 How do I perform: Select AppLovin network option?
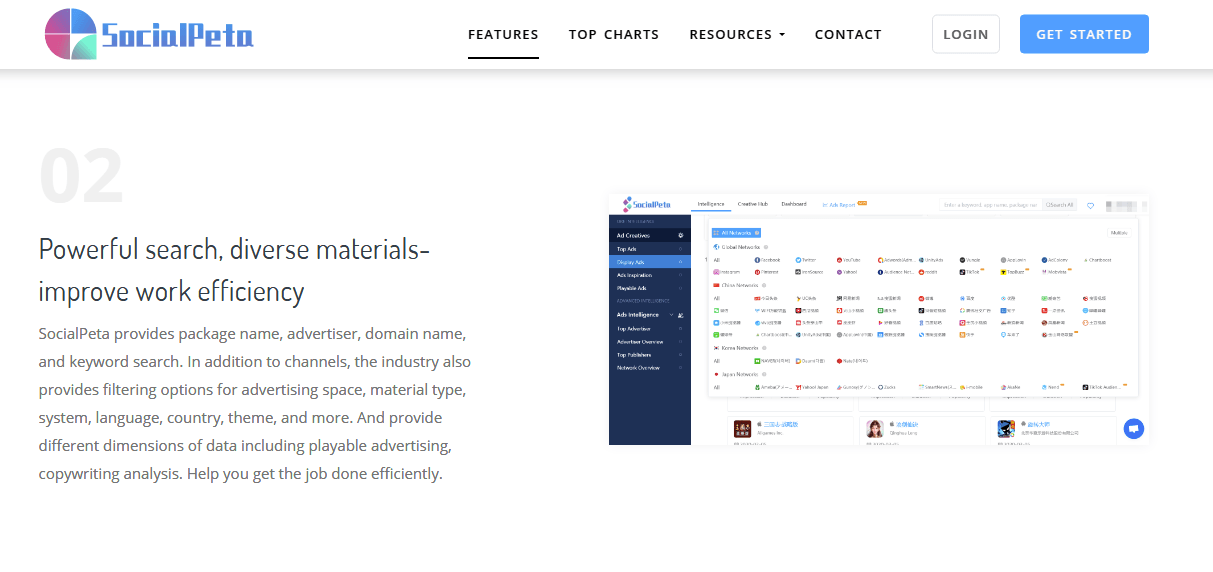[x=1013, y=260]
